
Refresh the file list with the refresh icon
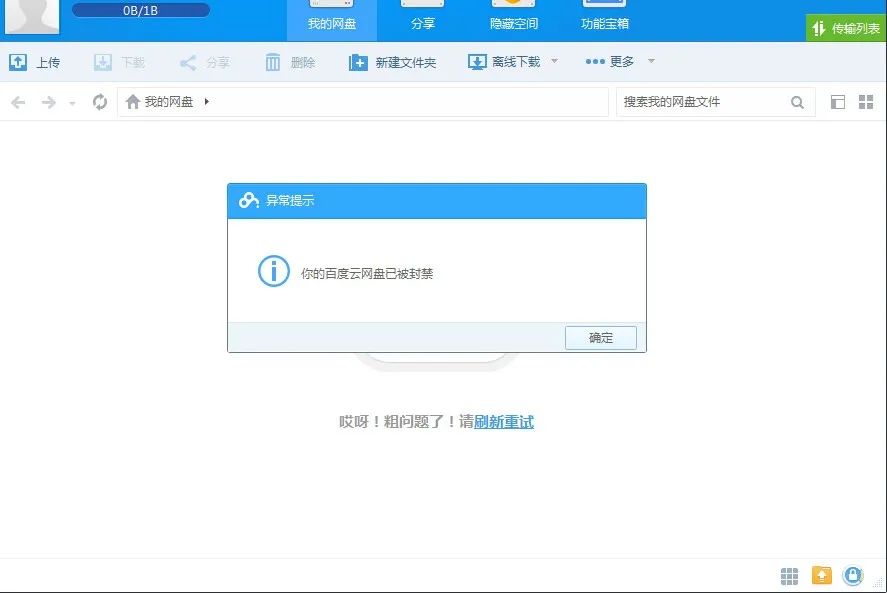99,101
